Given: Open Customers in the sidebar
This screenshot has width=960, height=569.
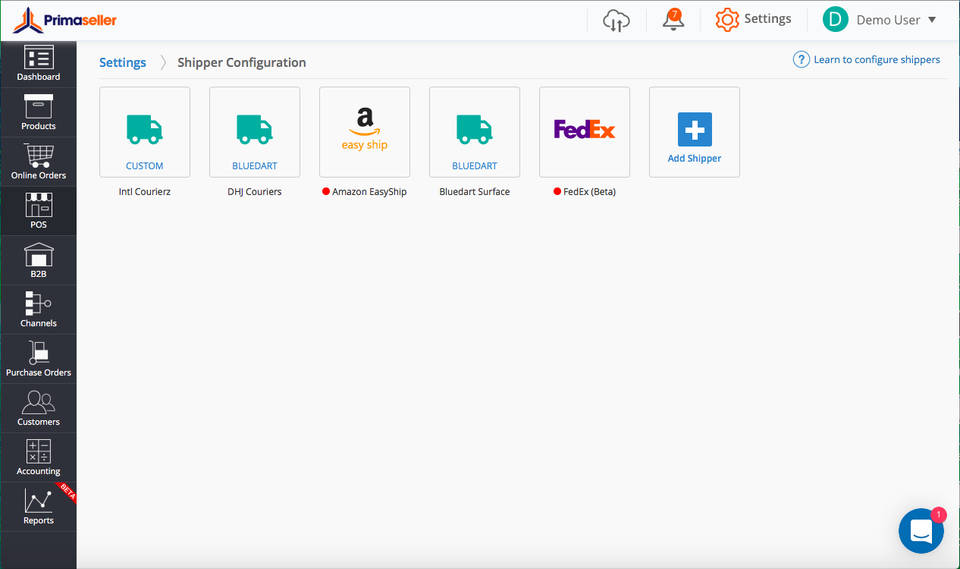Looking at the screenshot, I should tap(38, 408).
